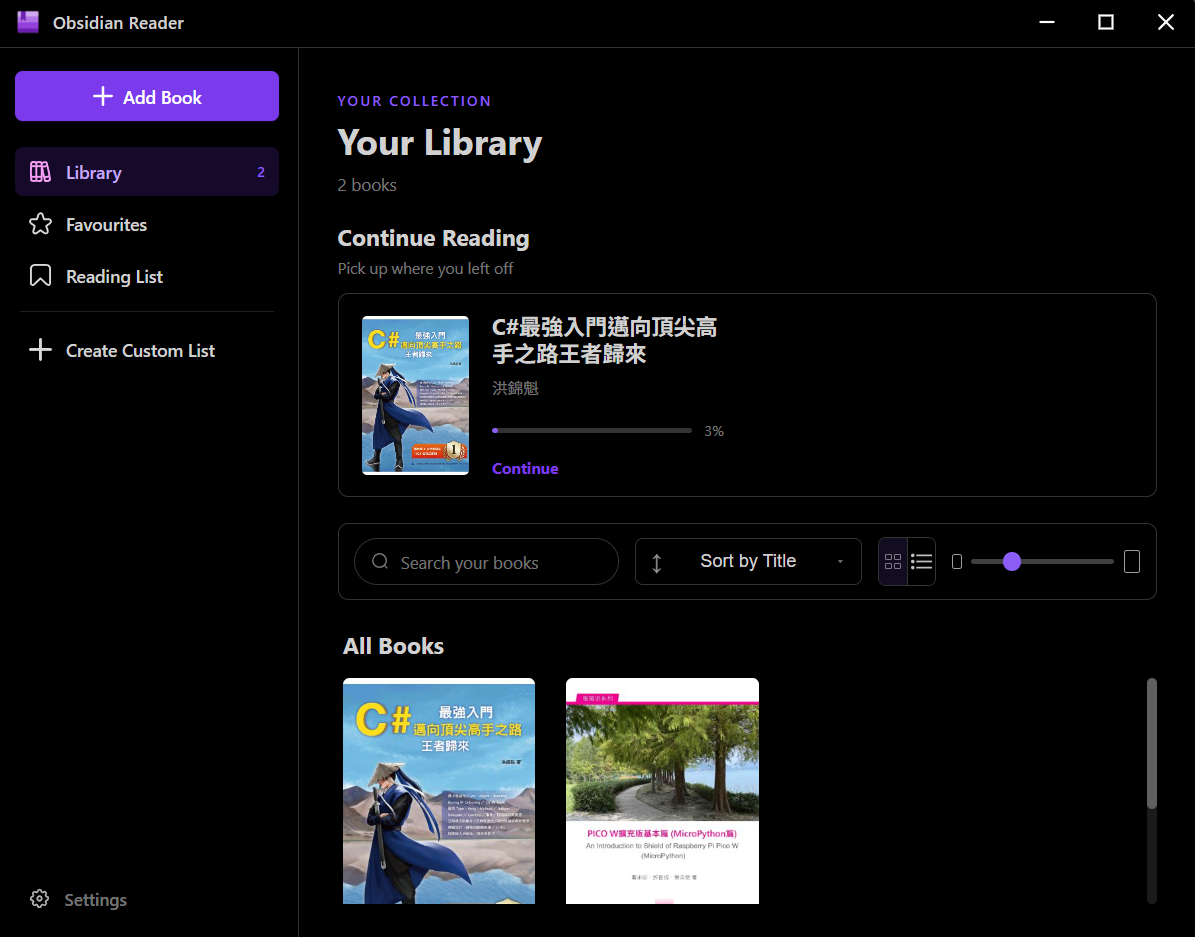Switch to list view

pyautogui.click(x=921, y=562)
